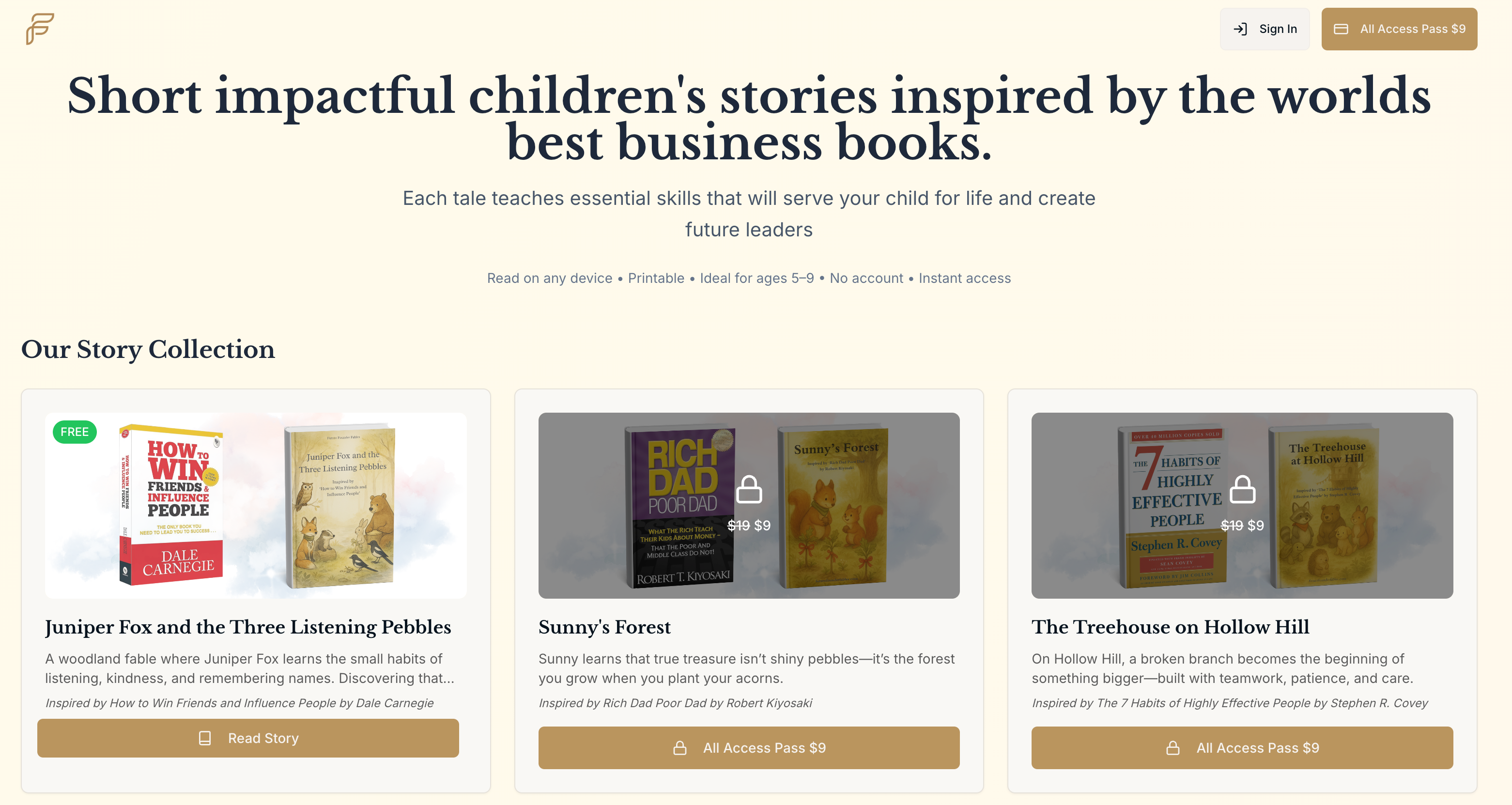Open the Sunny's Forest title link
This screenshot has height=805, width=1512.
point(604,627)
